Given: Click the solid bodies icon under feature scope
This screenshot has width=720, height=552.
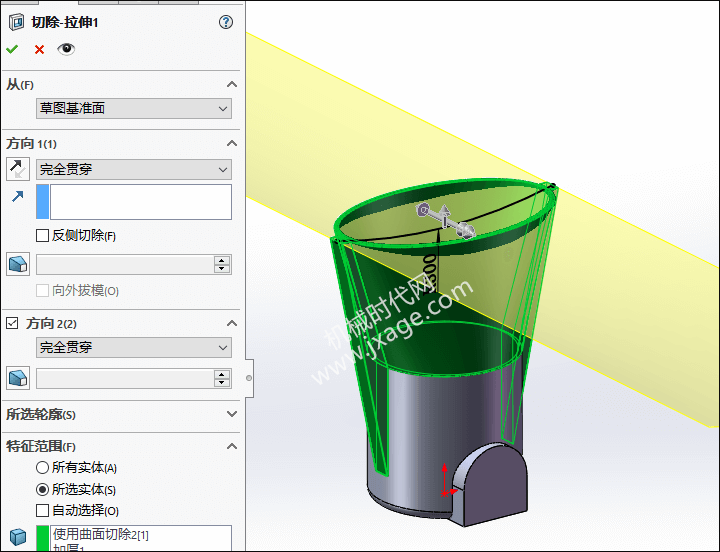Looking at the screenshot, I should [x=18, y=538].
